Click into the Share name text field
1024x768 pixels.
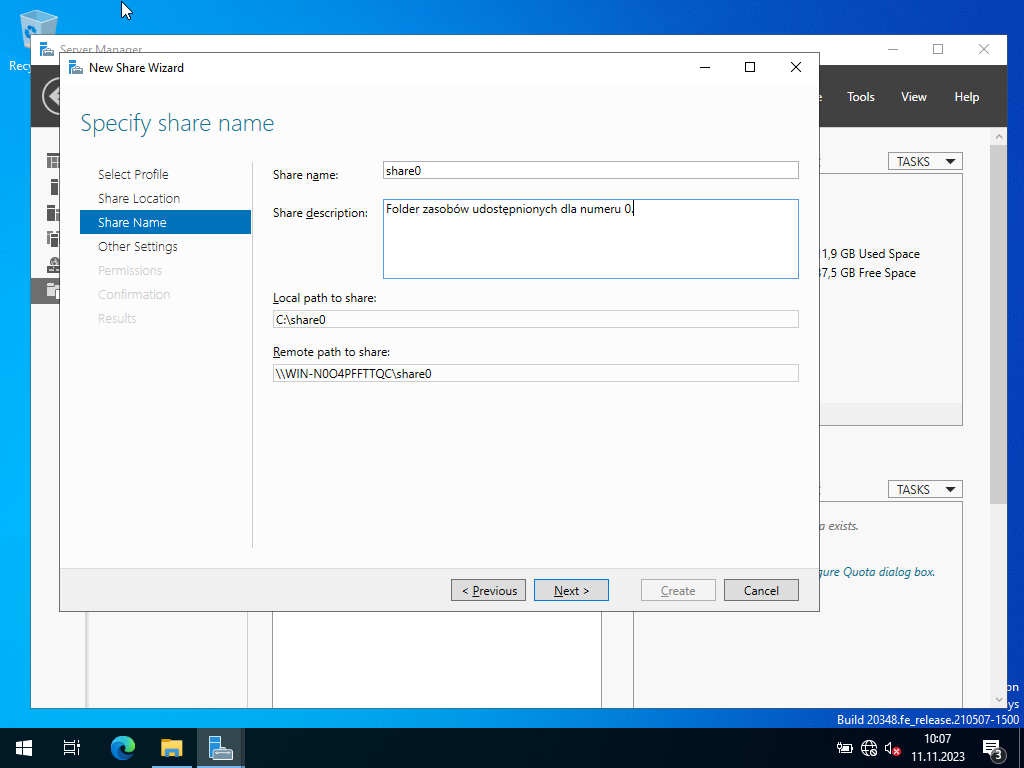590,171
